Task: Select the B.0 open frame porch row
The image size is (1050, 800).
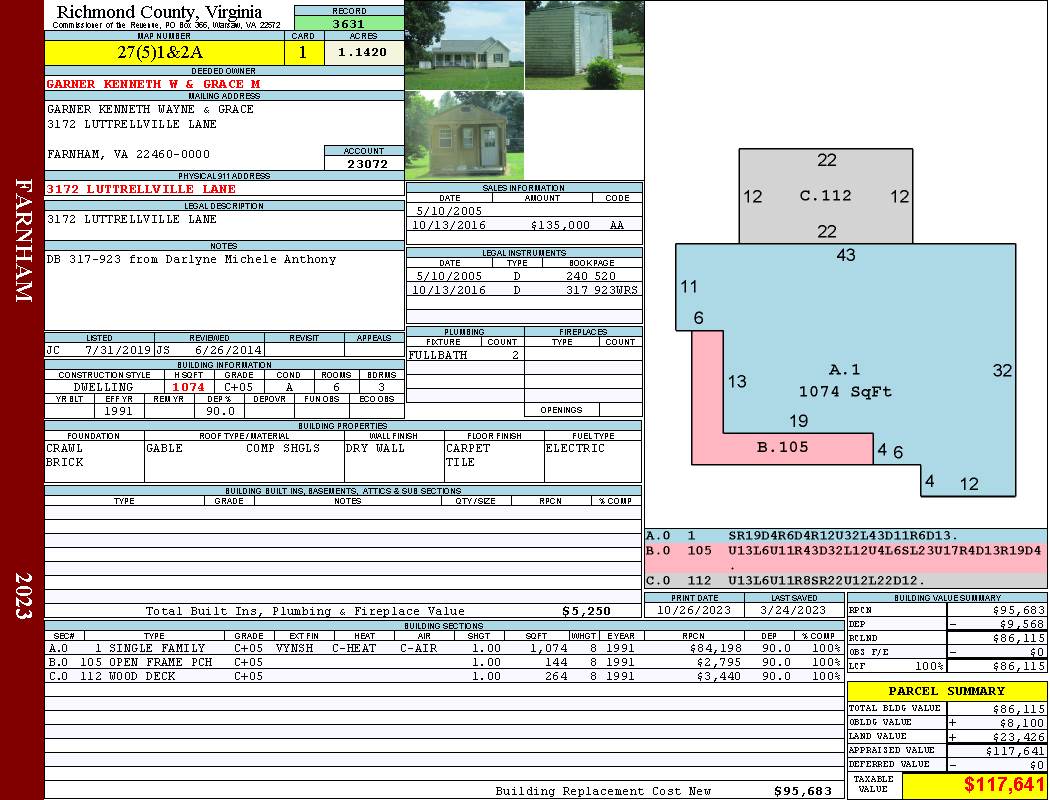Action: tap(444, 662)
